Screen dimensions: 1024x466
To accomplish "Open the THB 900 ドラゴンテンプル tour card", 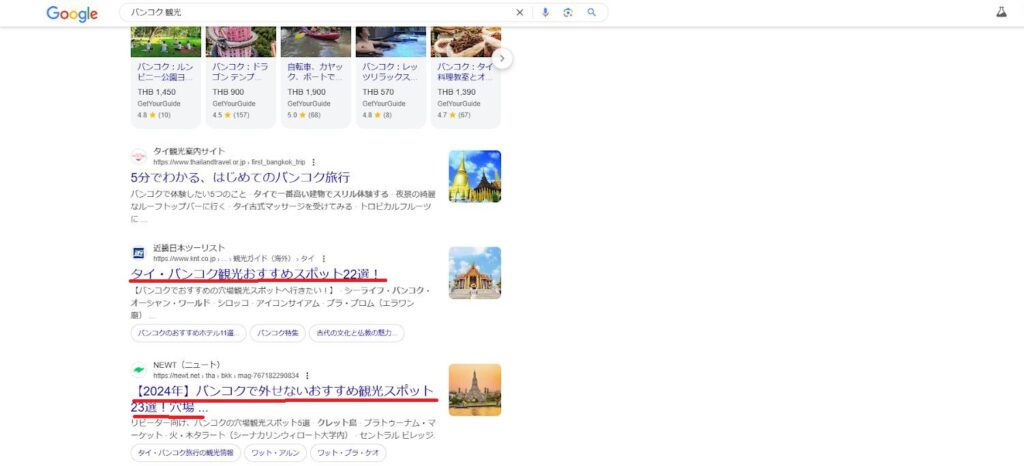I will 241,77.
